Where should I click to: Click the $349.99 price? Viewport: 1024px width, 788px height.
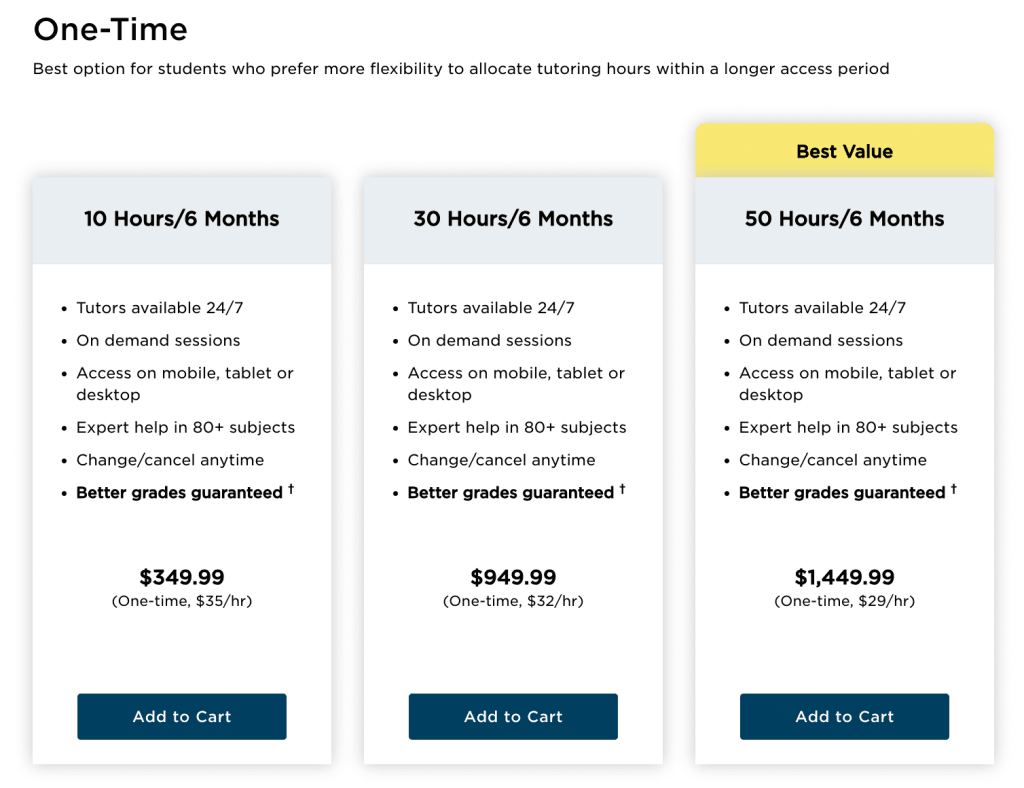(181, 577)
